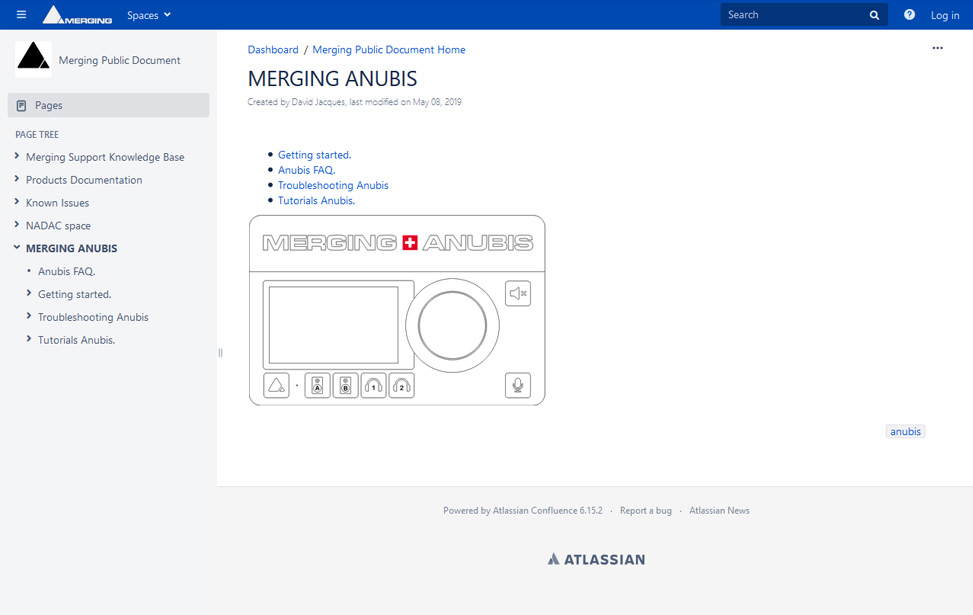This screenshot has width=973, height=615.
Task: Open Anubis FAQ. in page tree
Action: point(66,271)
